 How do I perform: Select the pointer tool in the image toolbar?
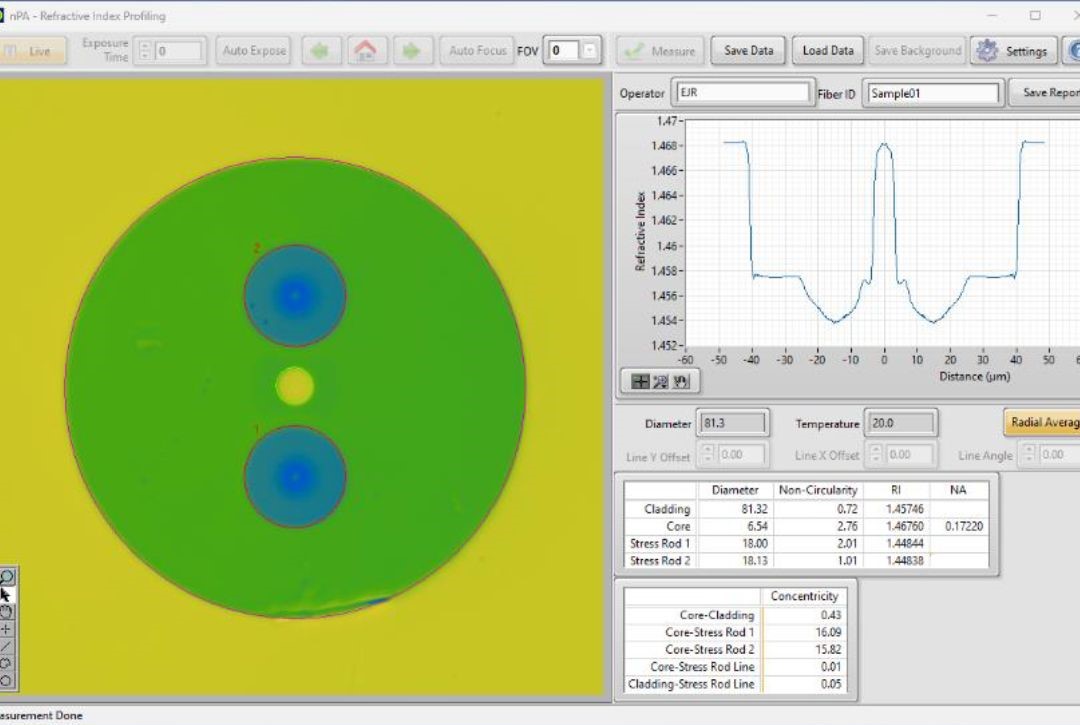(6, 594)
